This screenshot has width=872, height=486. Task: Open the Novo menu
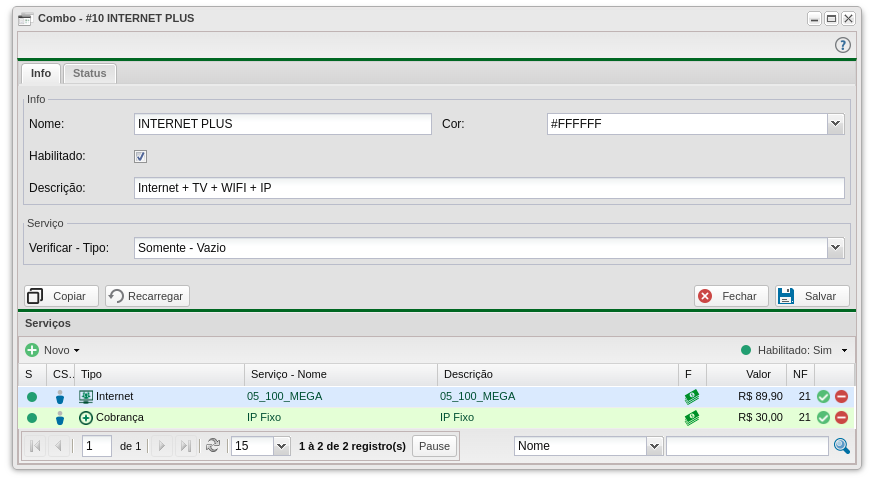53,350
